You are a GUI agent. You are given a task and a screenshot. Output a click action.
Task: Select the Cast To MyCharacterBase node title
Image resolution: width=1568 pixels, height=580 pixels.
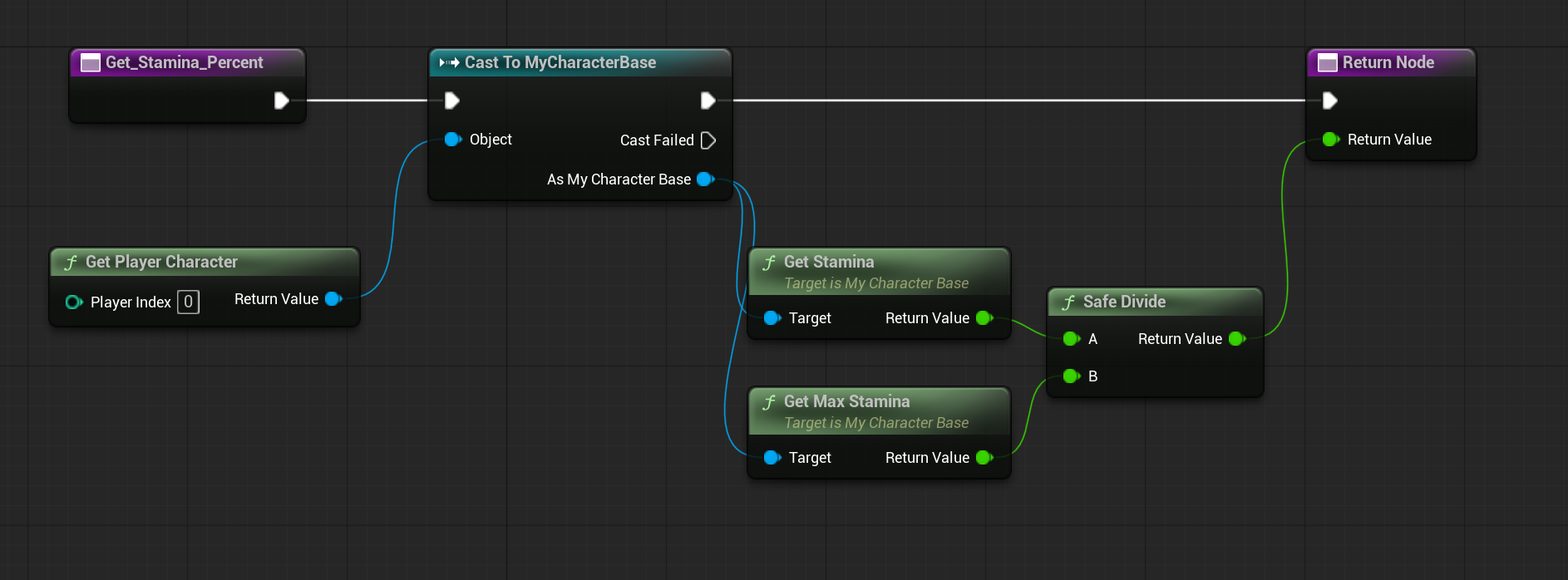pos(560,62)
